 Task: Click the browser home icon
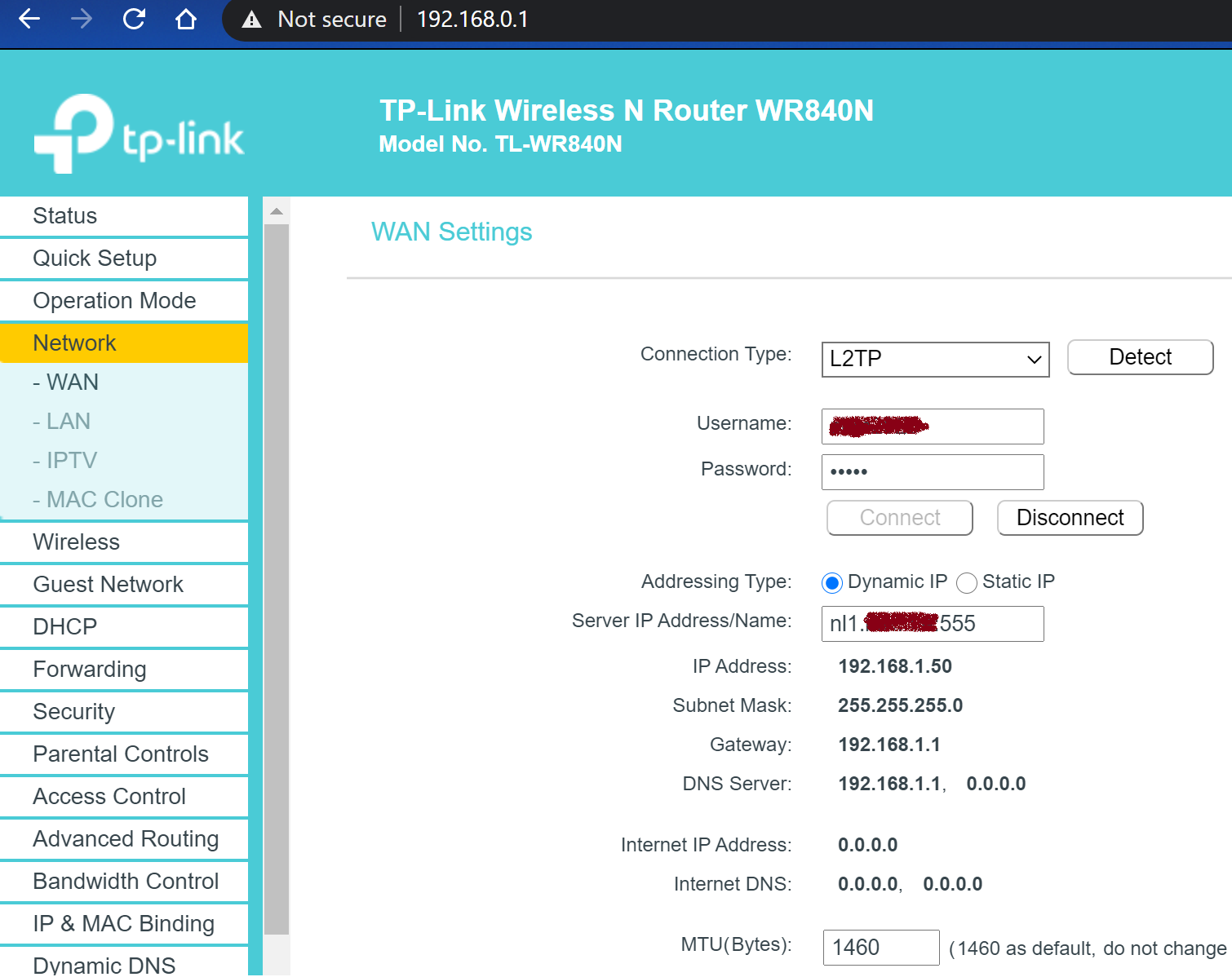click(x=185, y=19)
